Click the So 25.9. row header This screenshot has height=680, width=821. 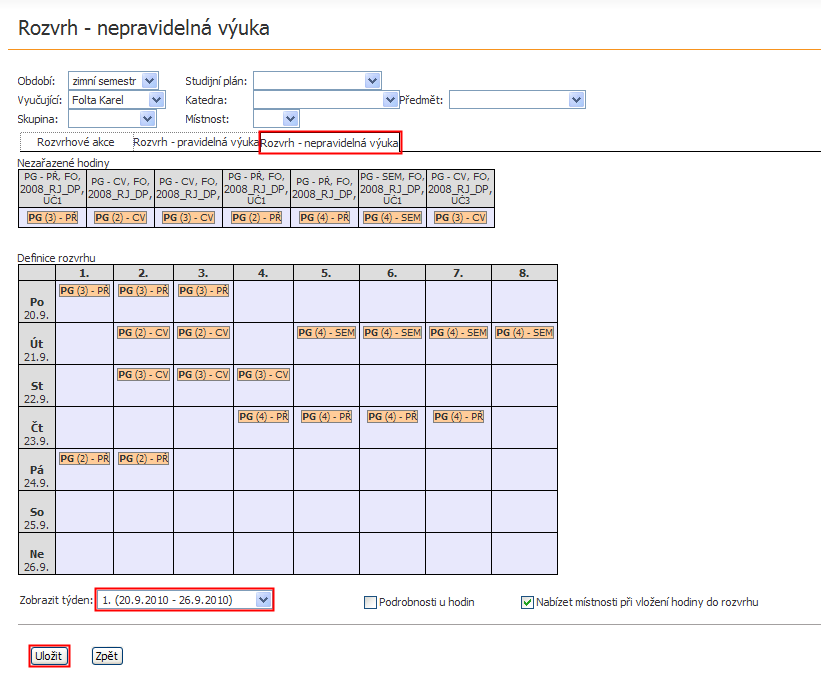tap(37, 511)
